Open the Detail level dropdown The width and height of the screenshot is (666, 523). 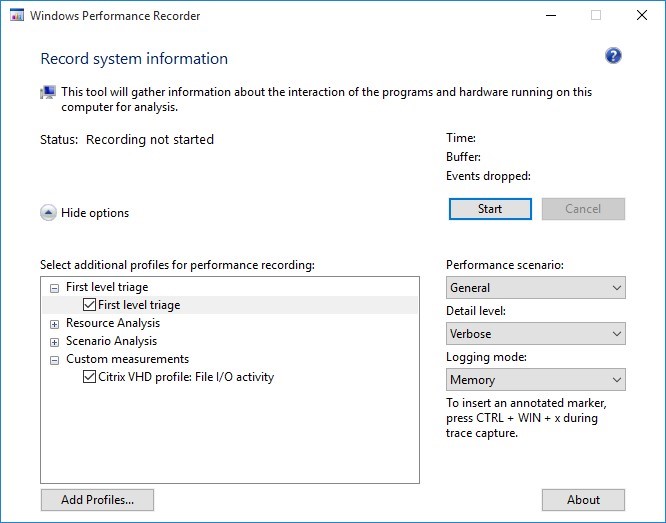[535, 334]
